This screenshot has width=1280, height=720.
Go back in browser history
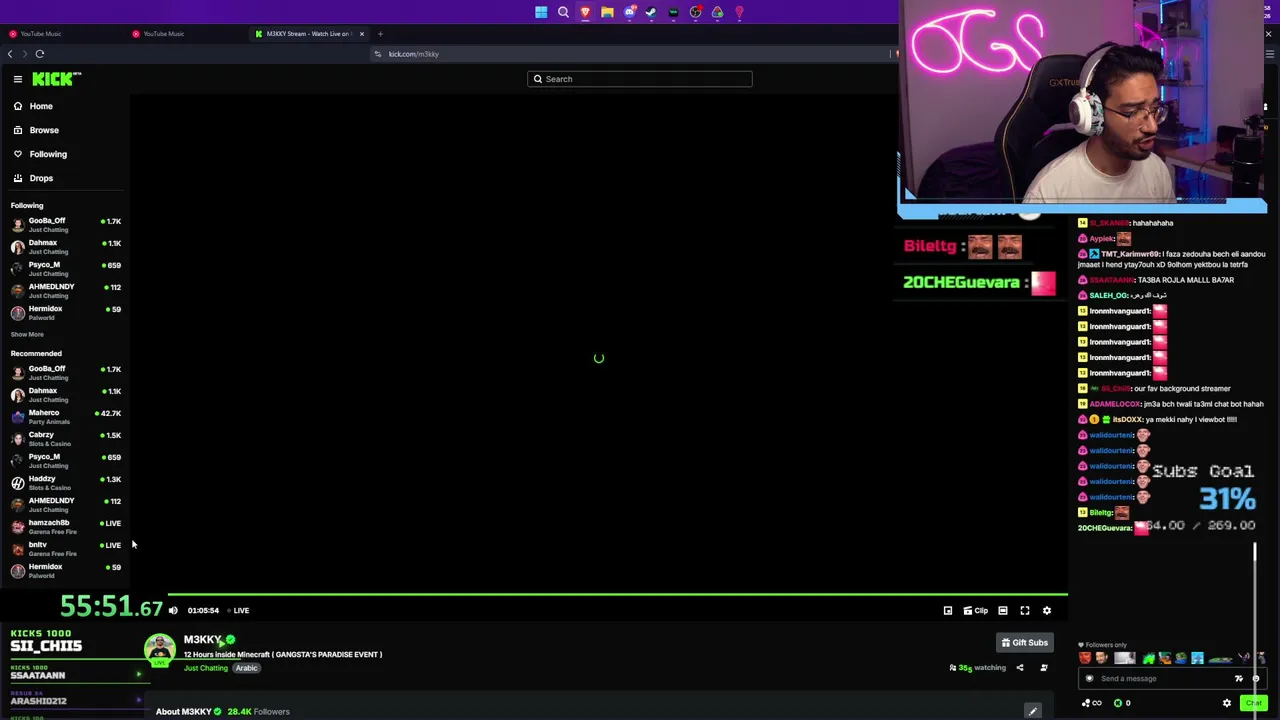pos(10,54)
